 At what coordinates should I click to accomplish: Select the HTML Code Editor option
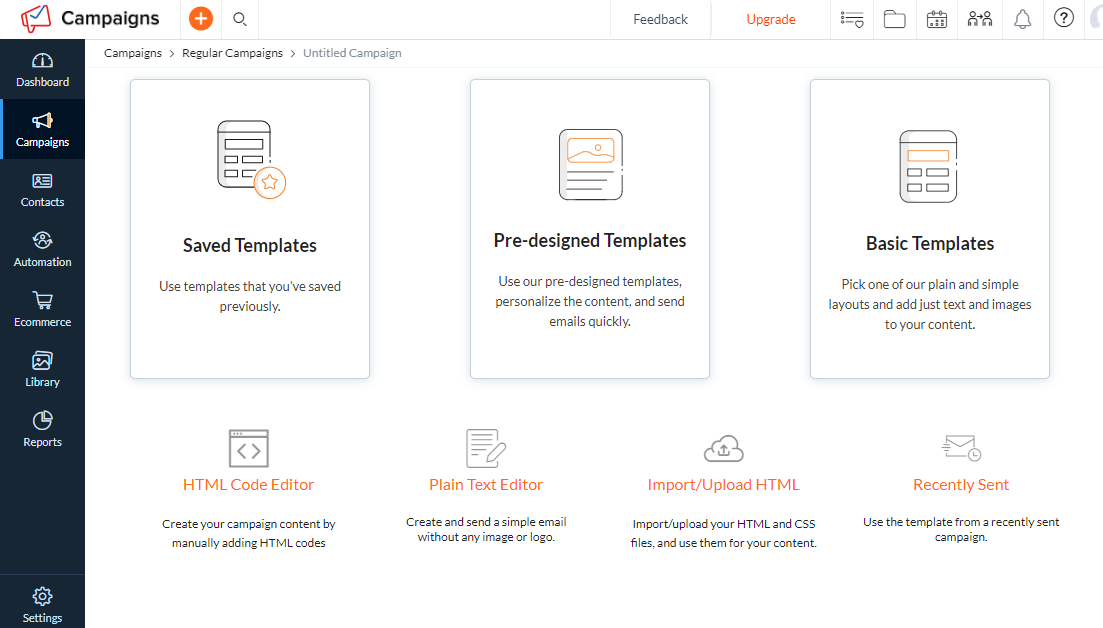(248, 484)
